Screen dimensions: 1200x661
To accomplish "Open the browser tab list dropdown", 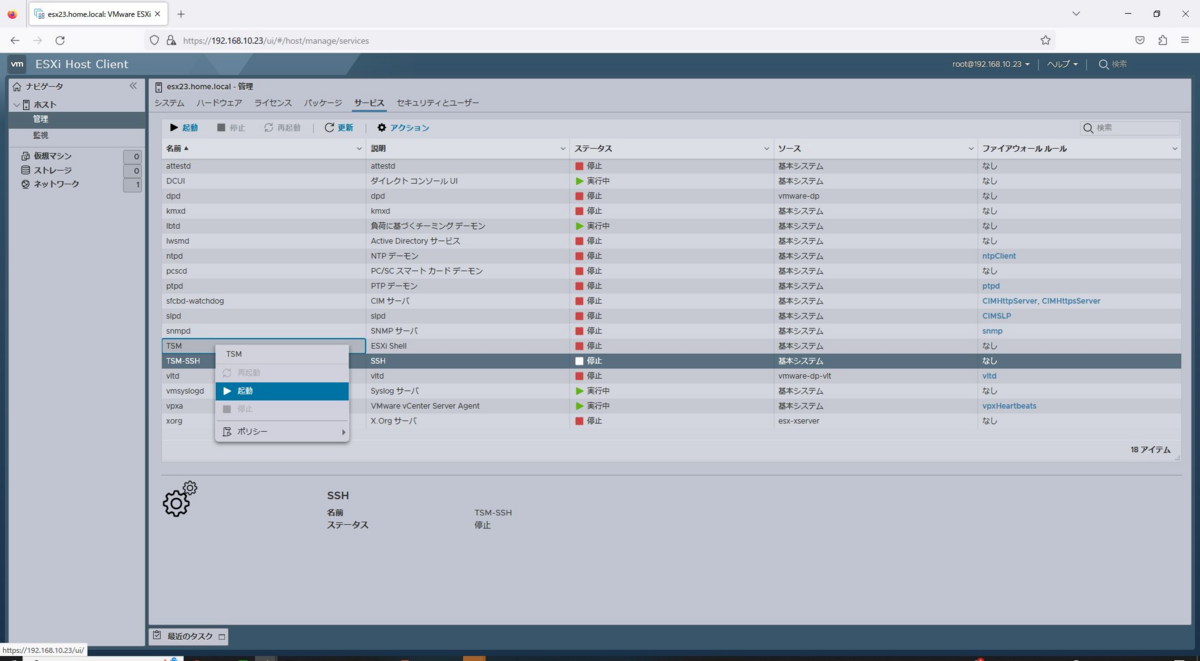I will pos(1076,14).
